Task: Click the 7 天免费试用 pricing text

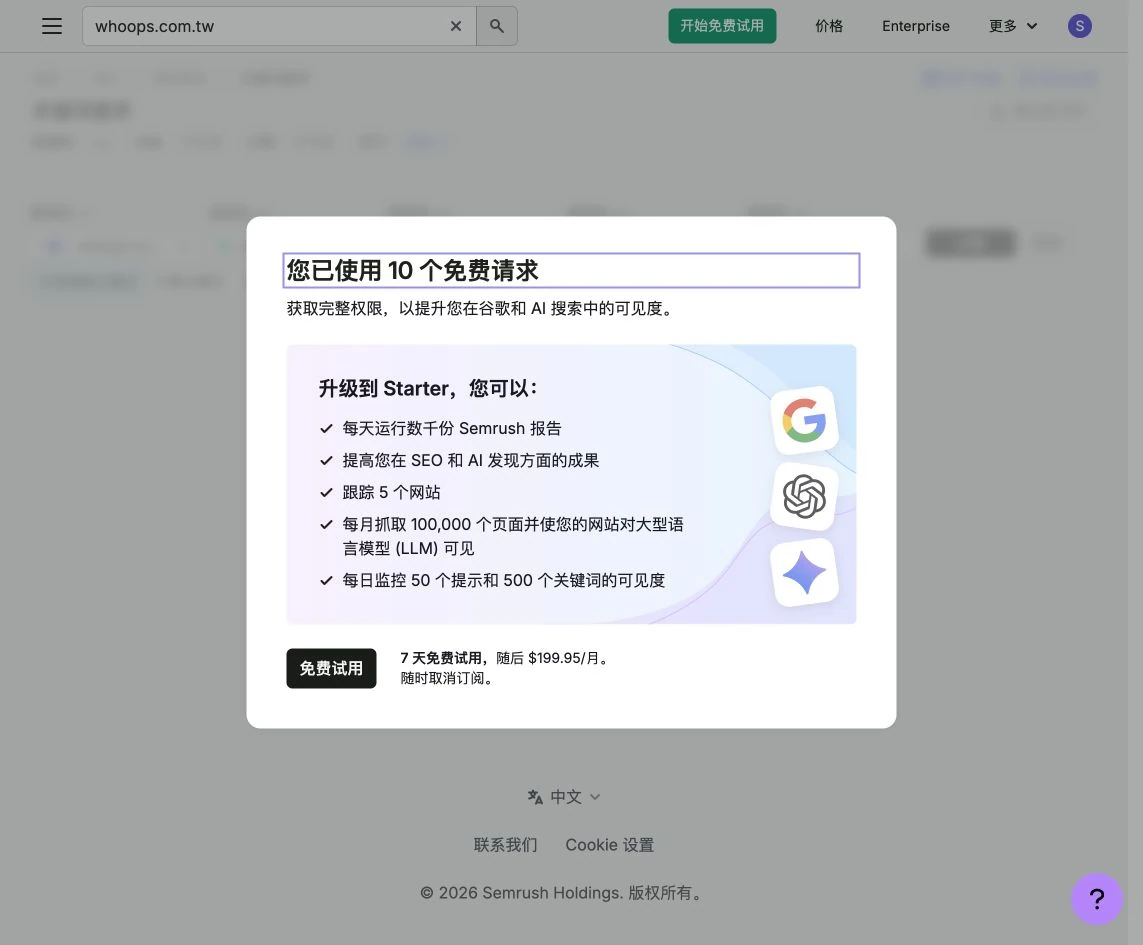Action: 504,658
